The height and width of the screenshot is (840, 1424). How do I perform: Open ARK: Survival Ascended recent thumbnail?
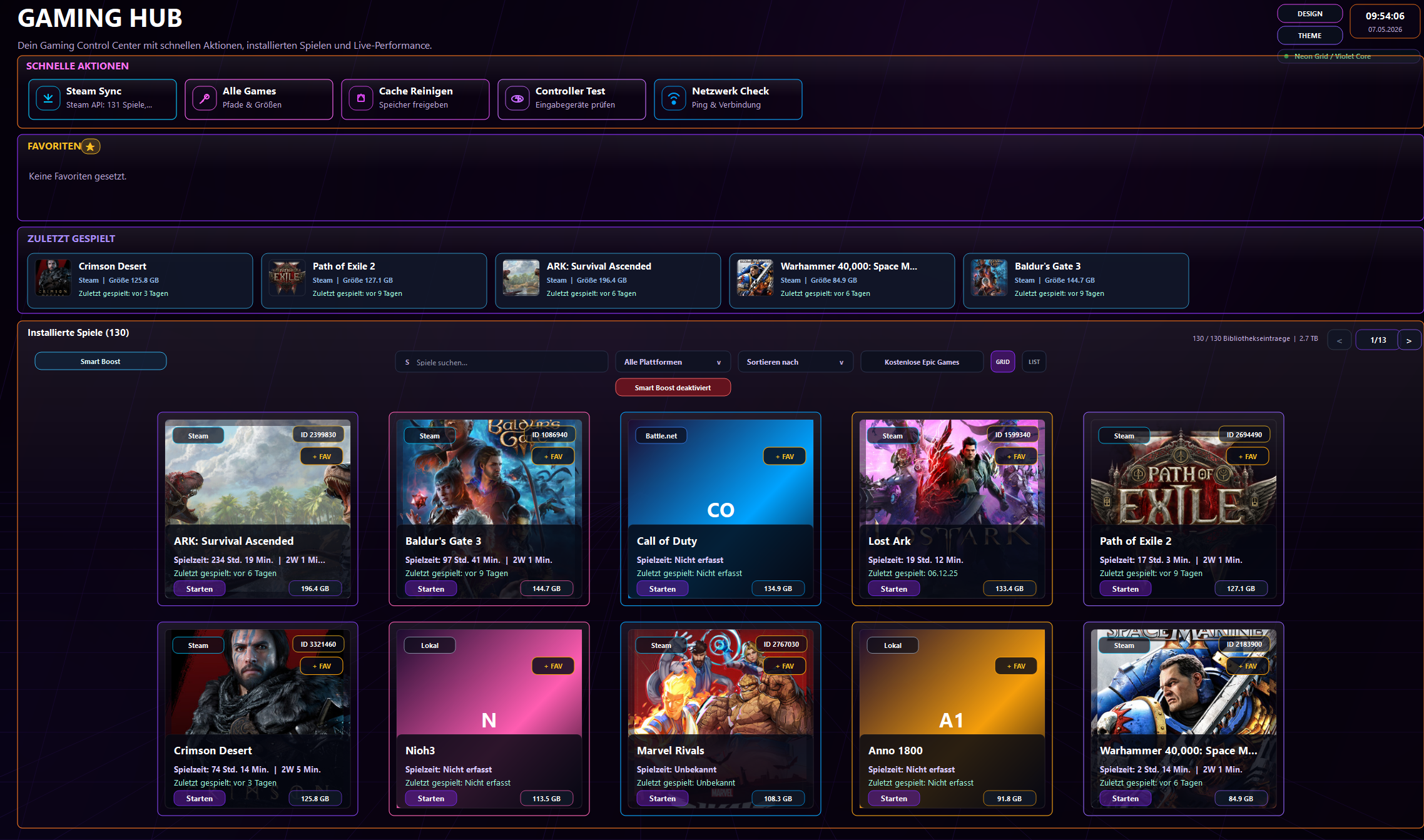click(521, 278)
